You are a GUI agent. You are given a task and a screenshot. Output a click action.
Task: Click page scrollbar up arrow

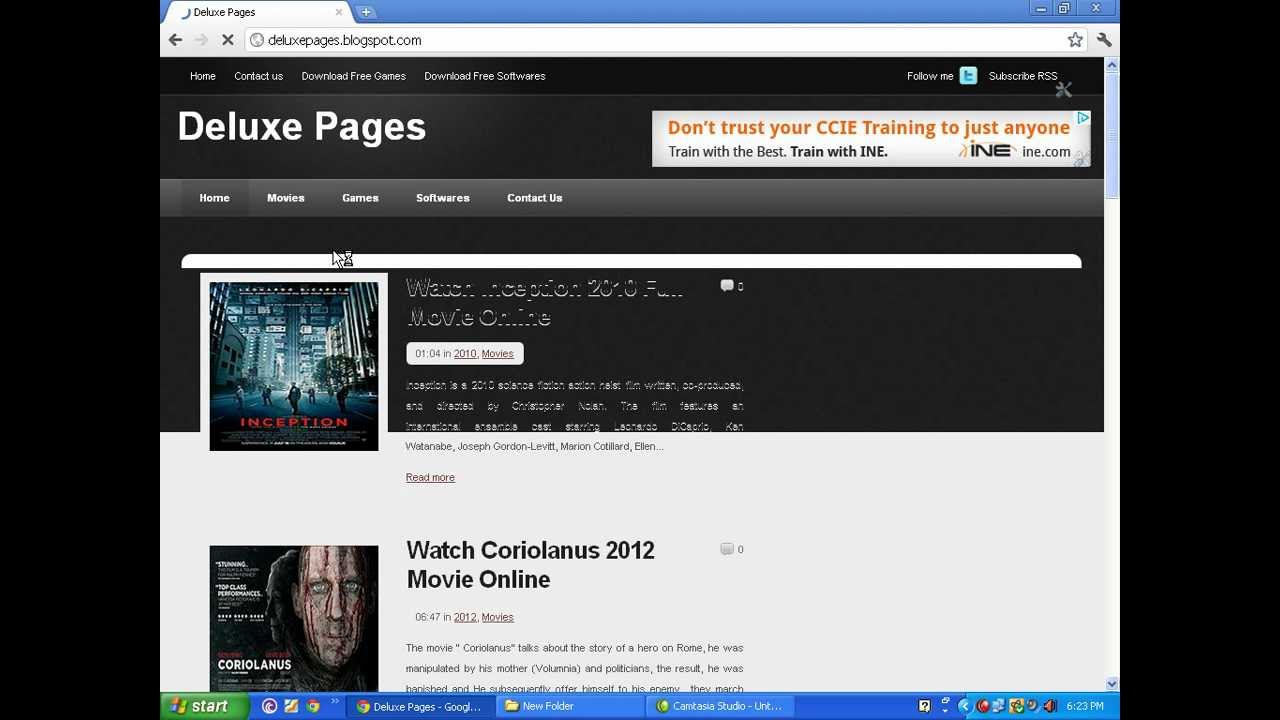pyautogui.click(x=1112, y=65)
